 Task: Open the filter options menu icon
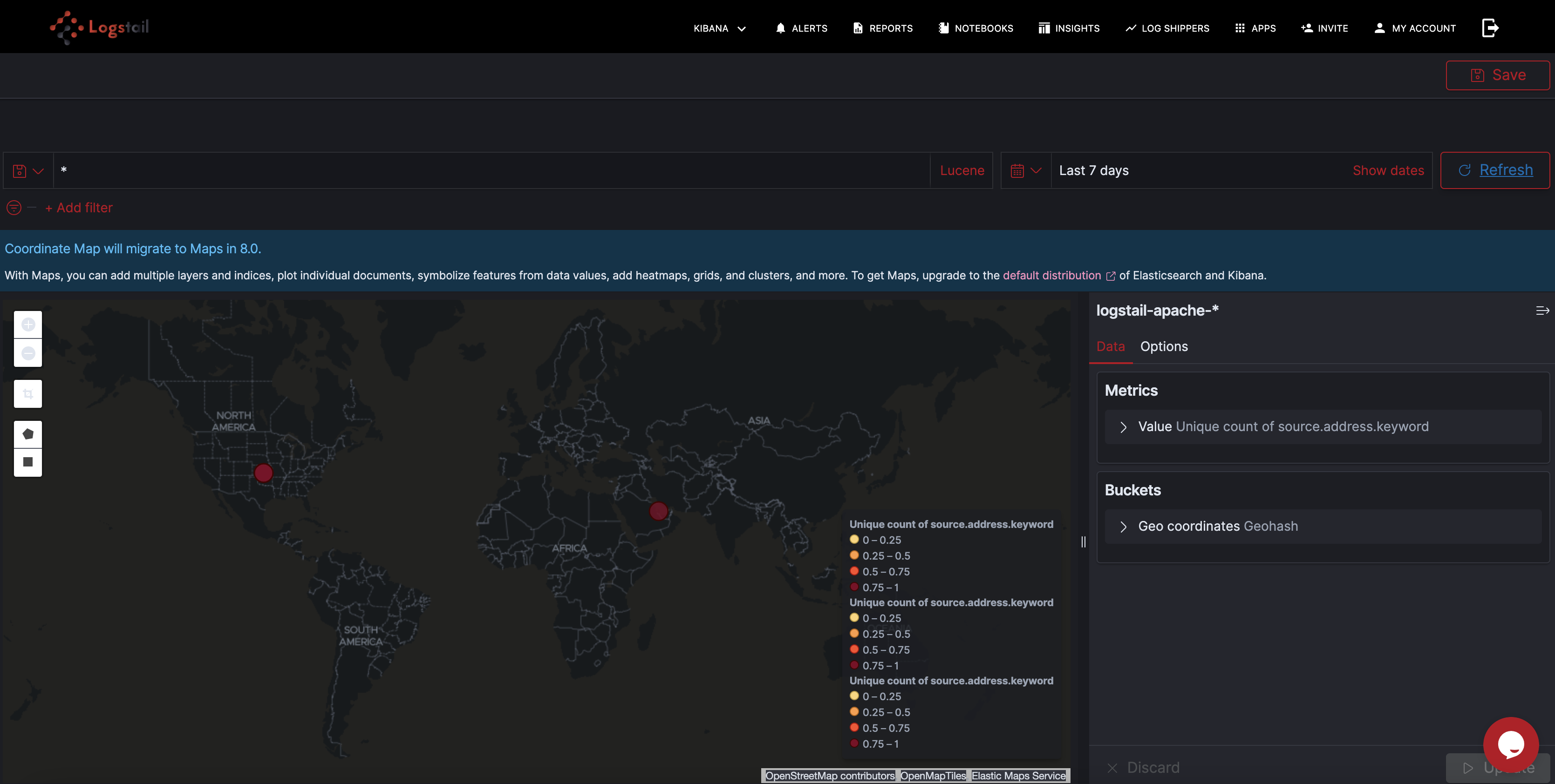pyautogui.click(x=14, y=208)
